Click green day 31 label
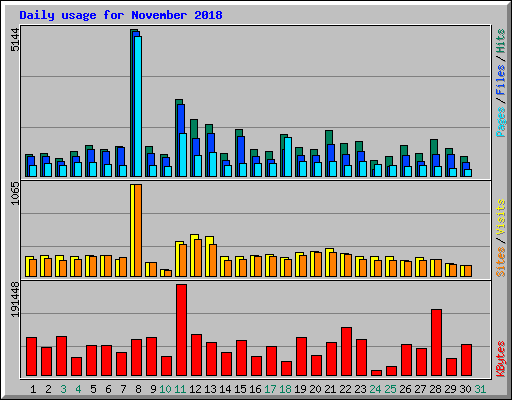 tap(480, 389)
